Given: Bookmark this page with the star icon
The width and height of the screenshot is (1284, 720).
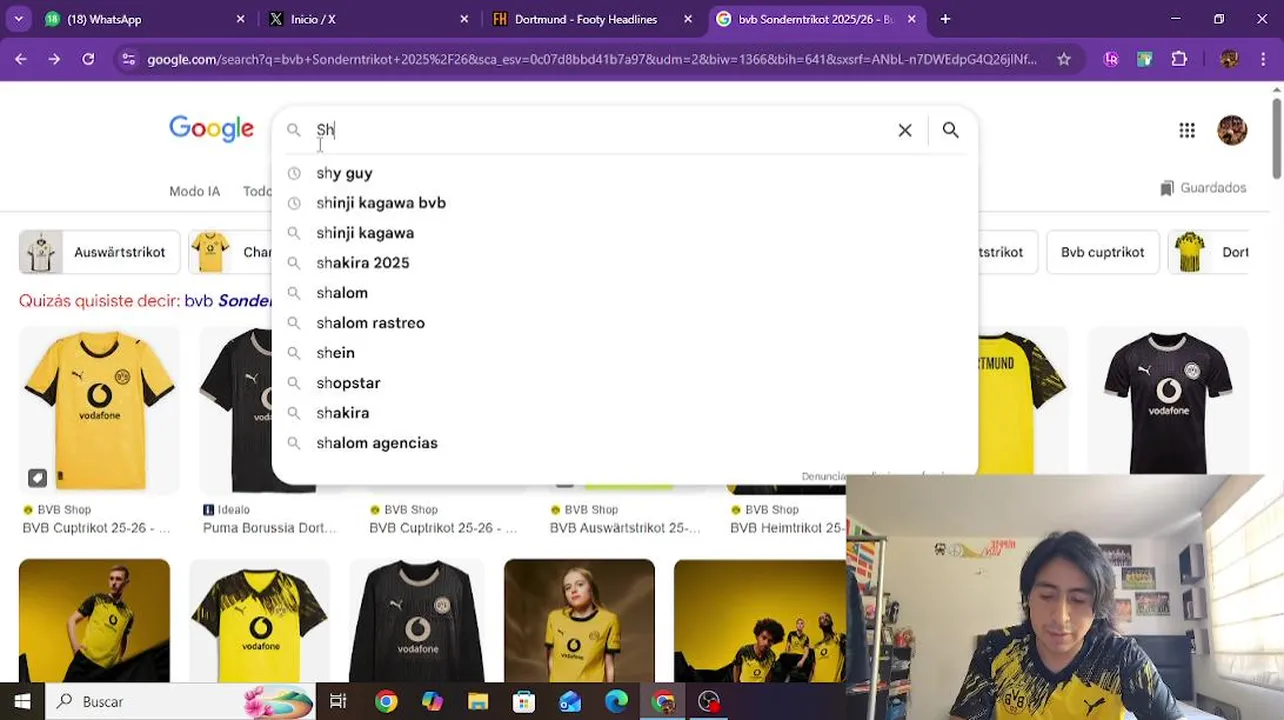Looking at the screenshot, I should 1064,59.
